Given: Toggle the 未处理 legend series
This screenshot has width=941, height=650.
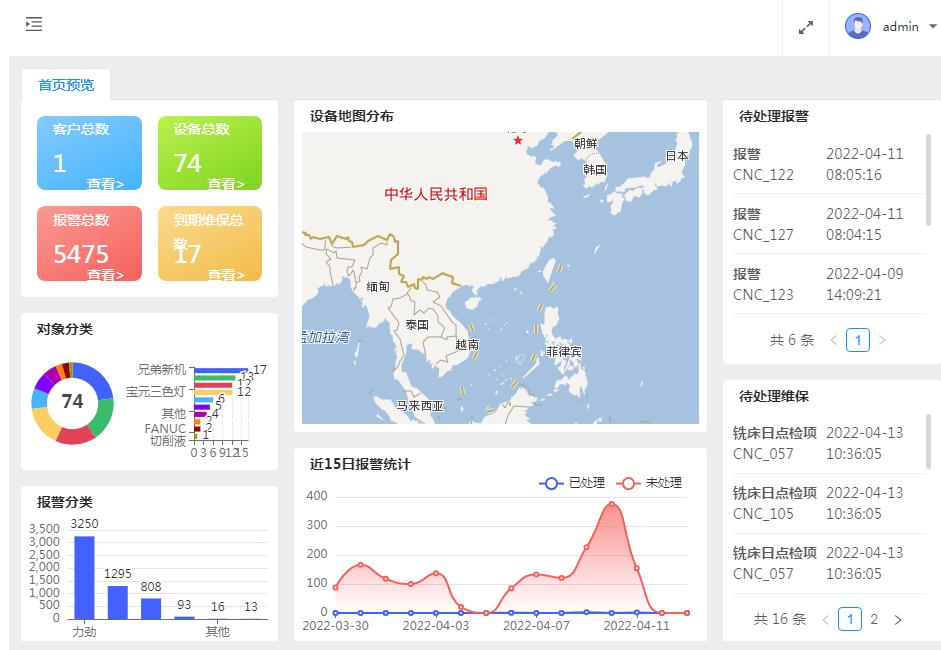Looking at the screenshot, I should 651,483.
